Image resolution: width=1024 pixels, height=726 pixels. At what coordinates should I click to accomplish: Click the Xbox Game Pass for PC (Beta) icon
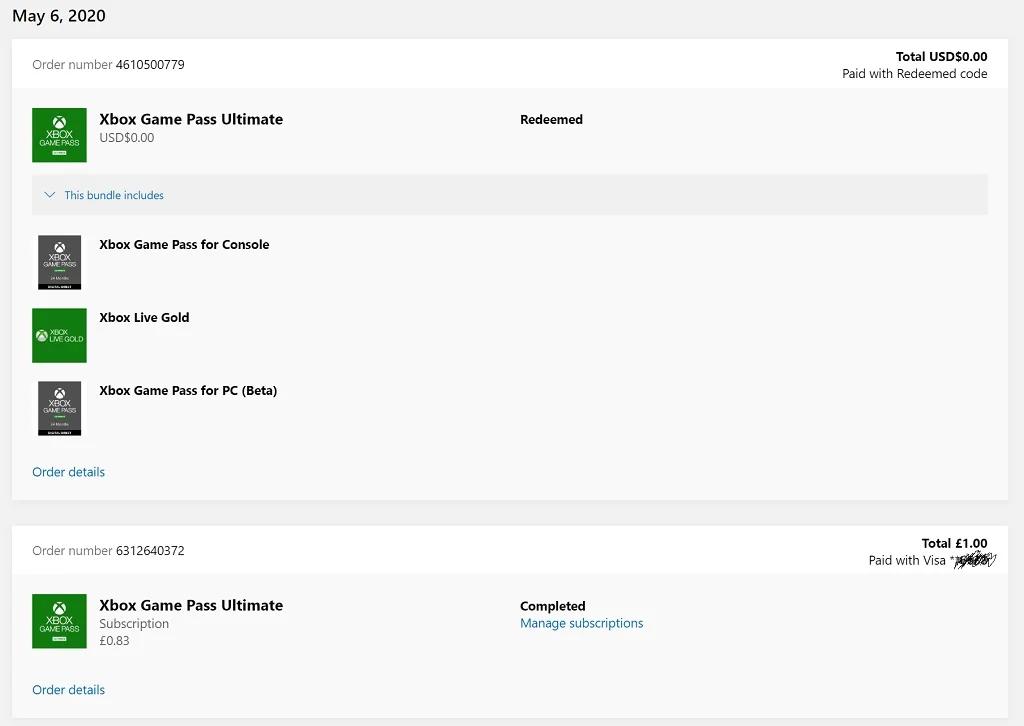tap(59, 409)
